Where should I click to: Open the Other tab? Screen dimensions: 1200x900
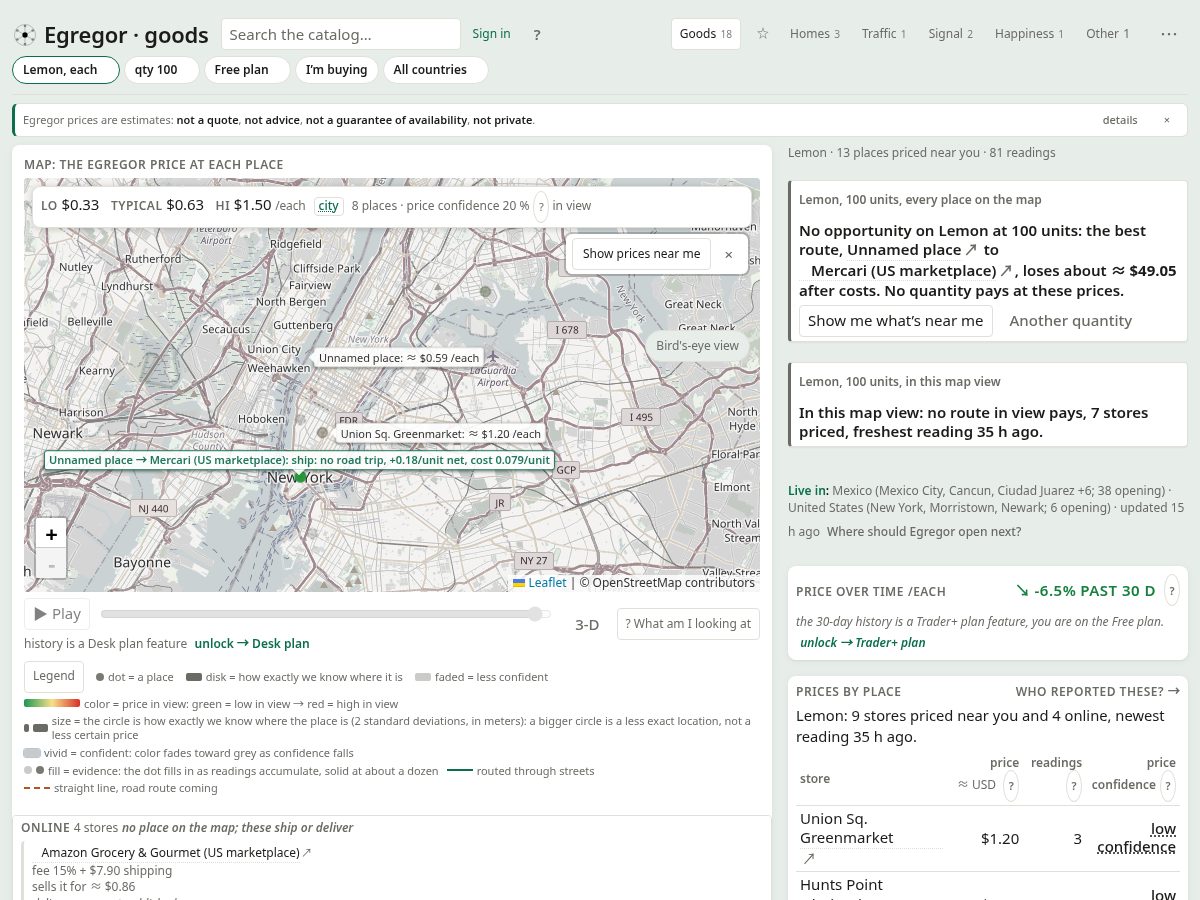point(1108,34)
